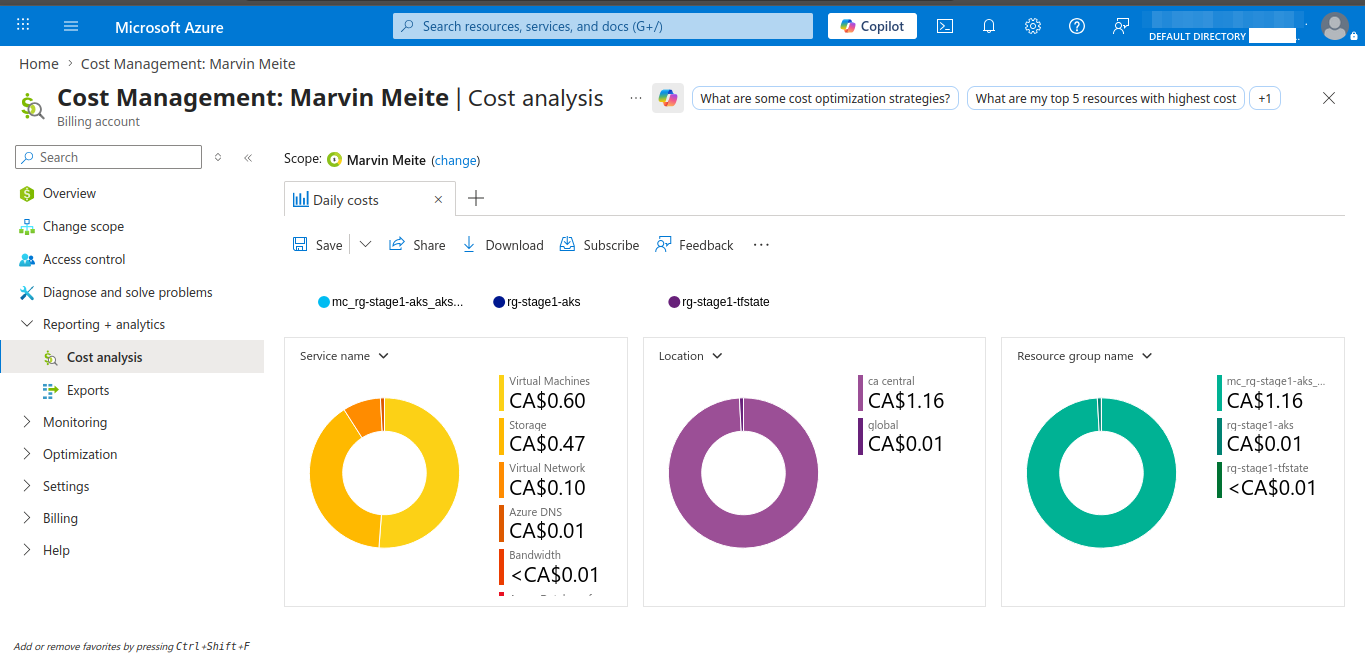Viewport: 1365px width, 657px height.
Task: Click the Save toolbar button
Action: tap(317, 245)
